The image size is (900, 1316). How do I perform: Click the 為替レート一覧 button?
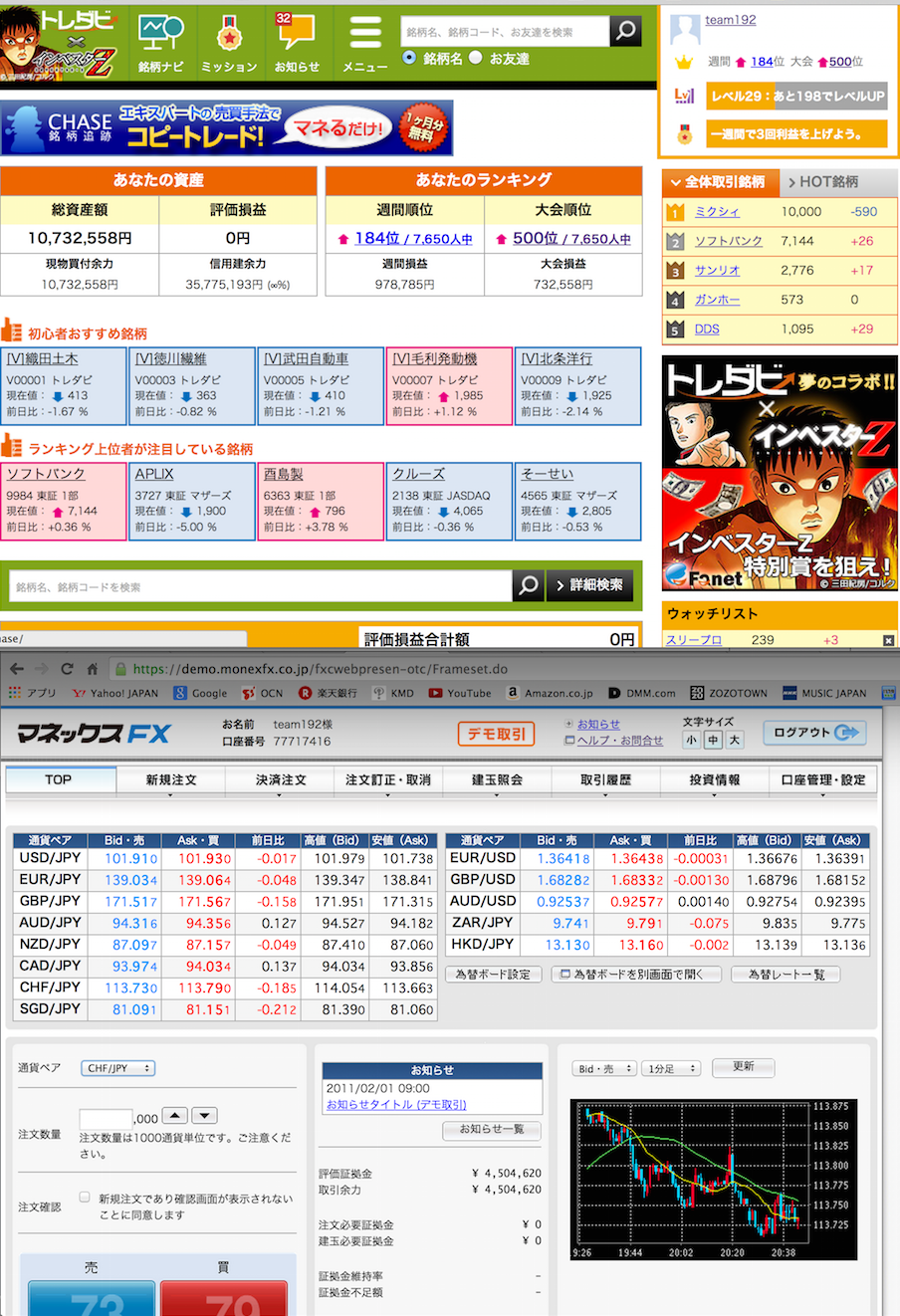click(x=786, y=975)
